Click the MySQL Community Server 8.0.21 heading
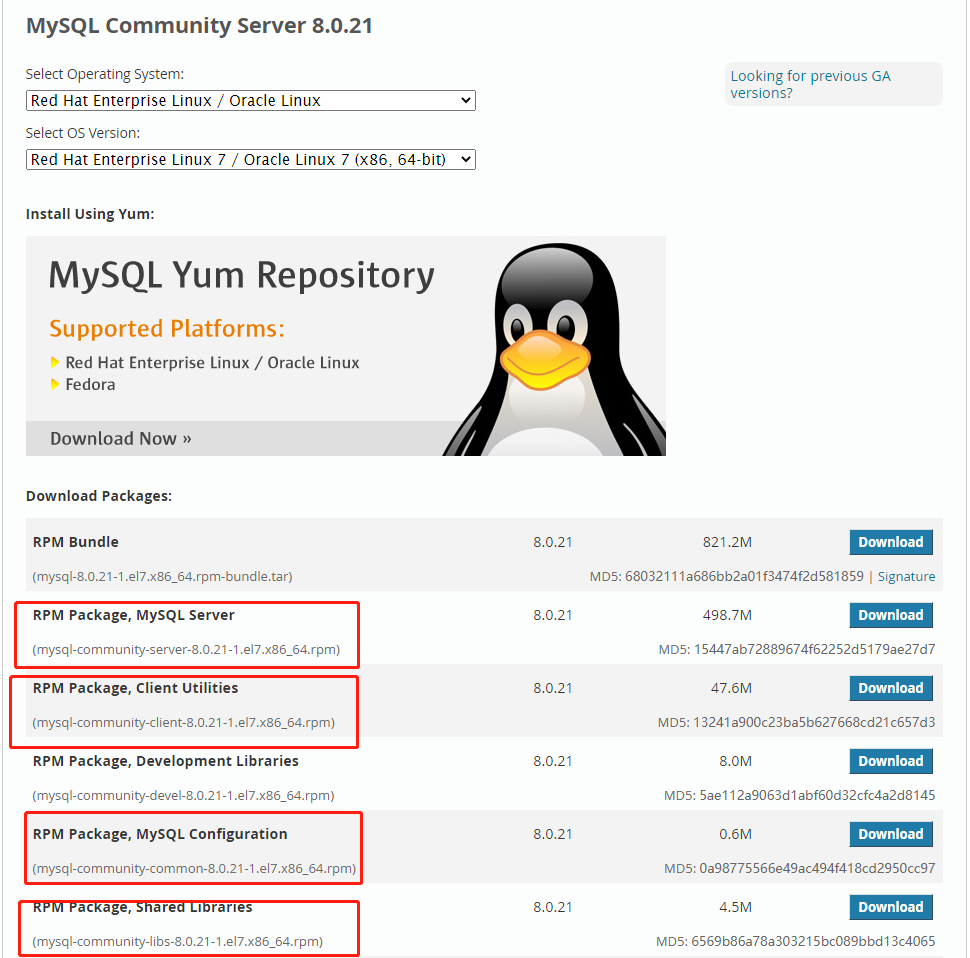 (199, 26)
